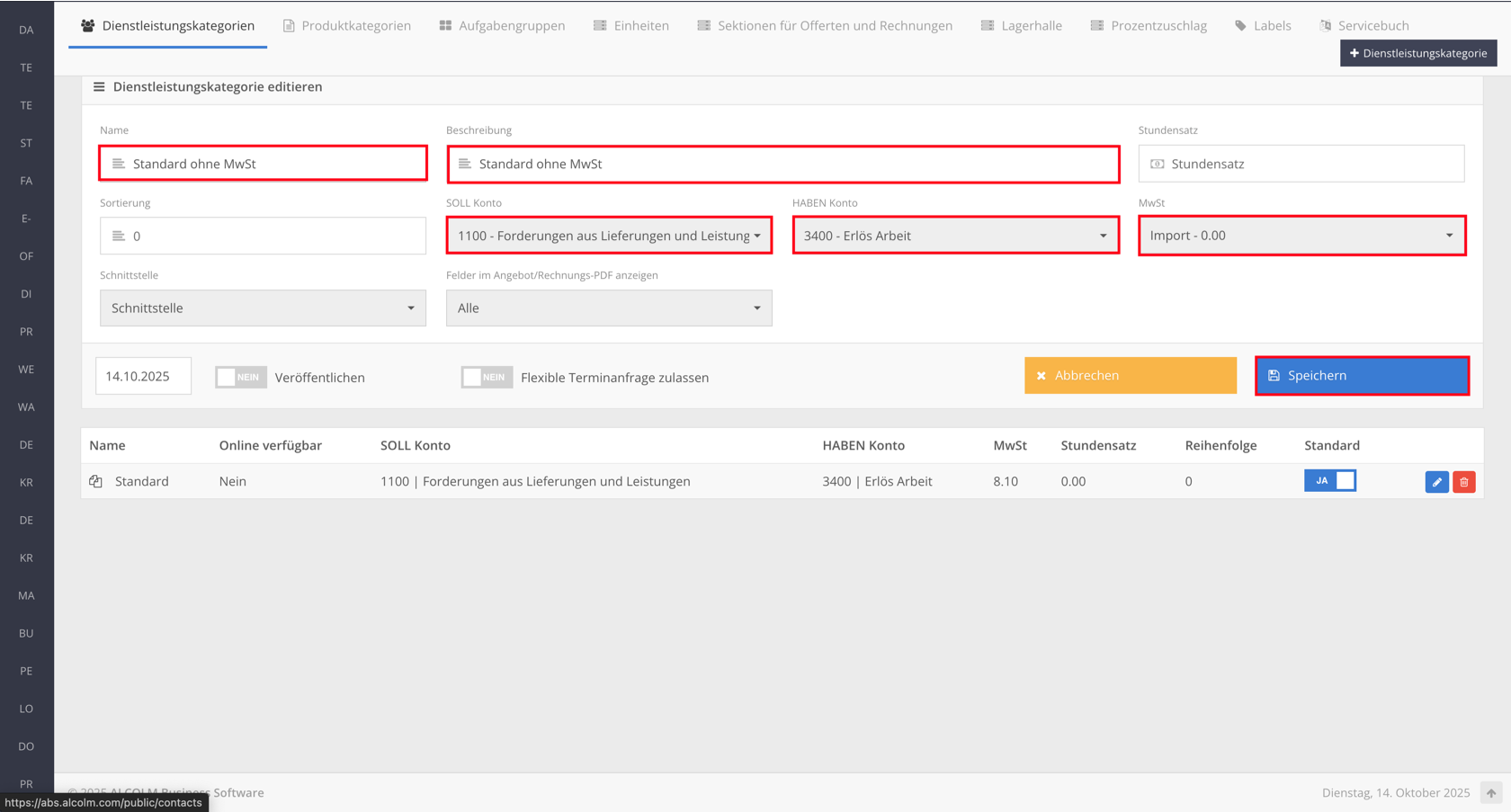Screen dimensions: 1511x812
Task: Click the orange Abbrechen button
Action: [1130, 376]
